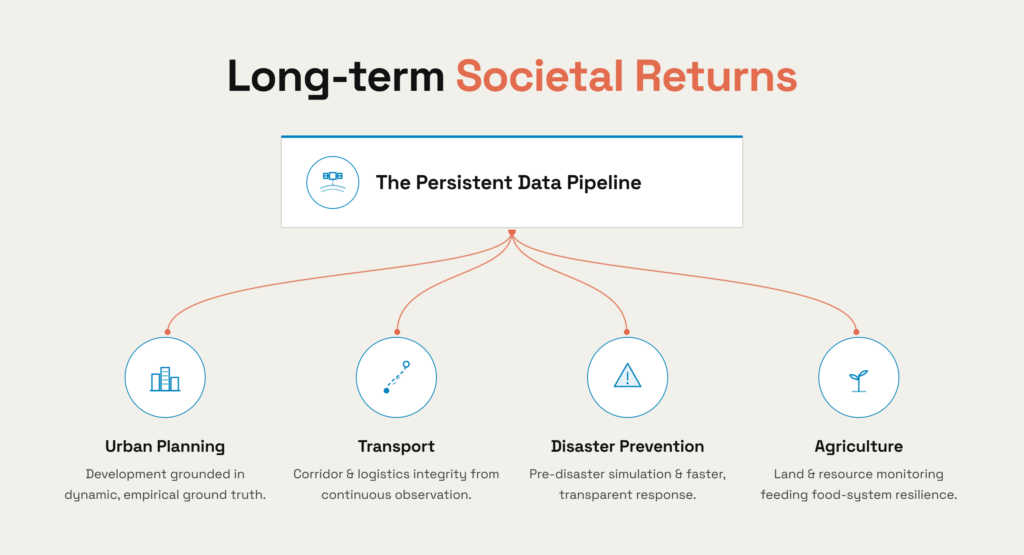This screenshot has width=1024, height=555.
Task: Select the Urban Planning buildings icon
Action: point(165,377)
